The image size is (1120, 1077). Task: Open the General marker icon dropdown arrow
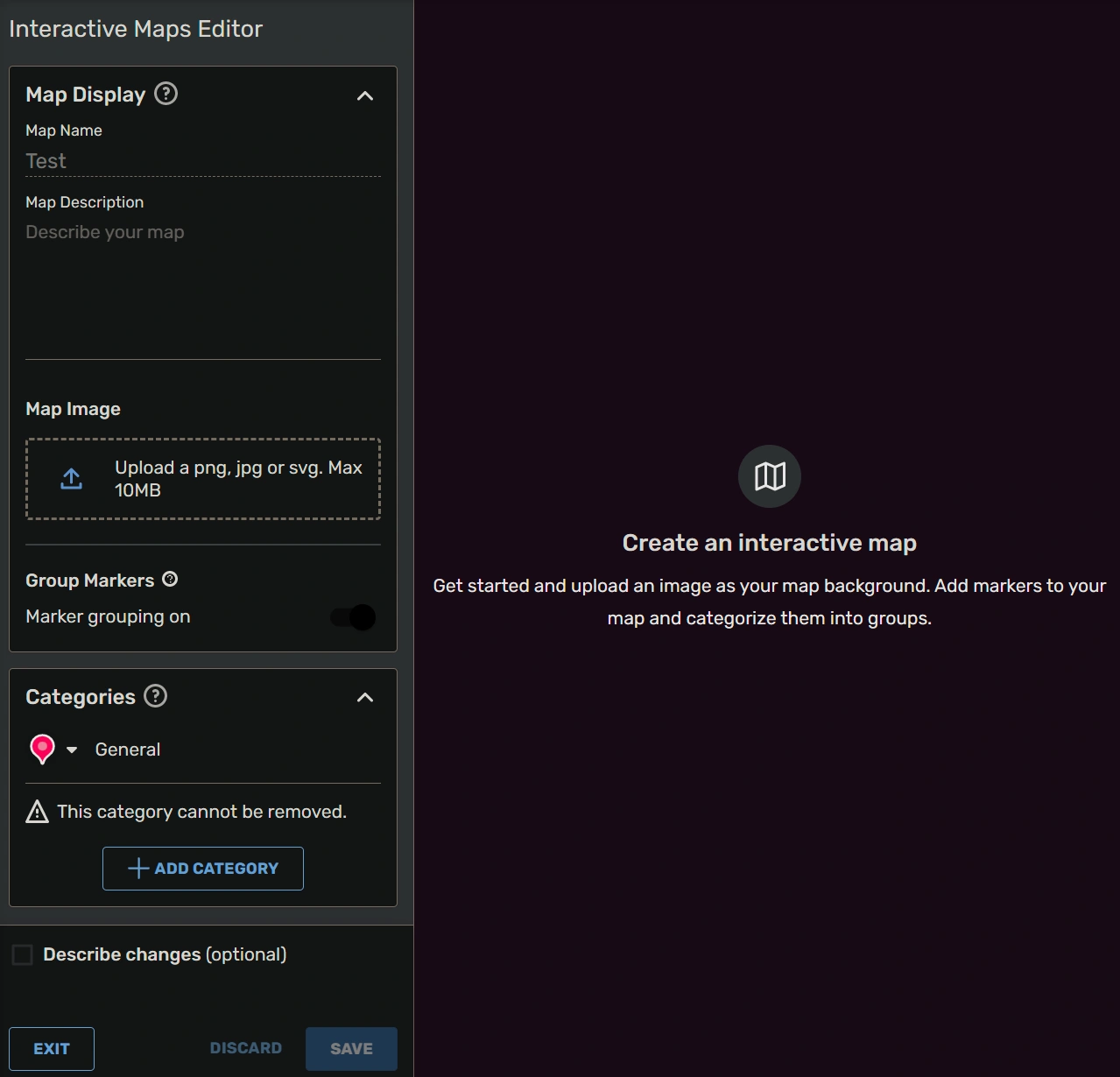point(72,750)
